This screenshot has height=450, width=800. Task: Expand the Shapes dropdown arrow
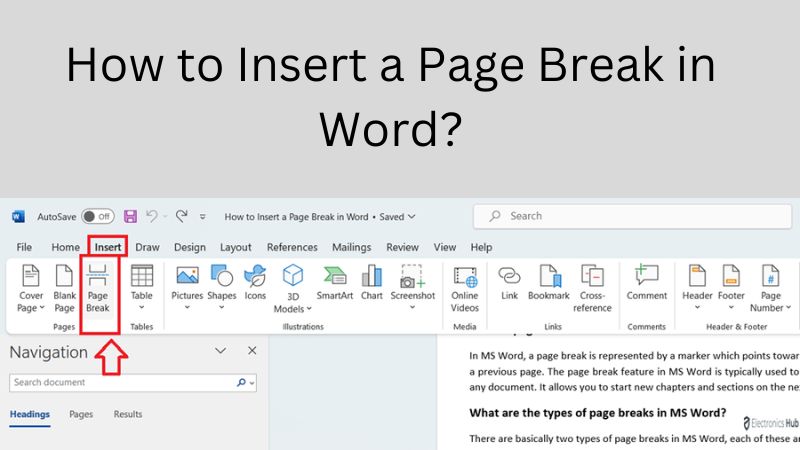[x=221, y=307]
